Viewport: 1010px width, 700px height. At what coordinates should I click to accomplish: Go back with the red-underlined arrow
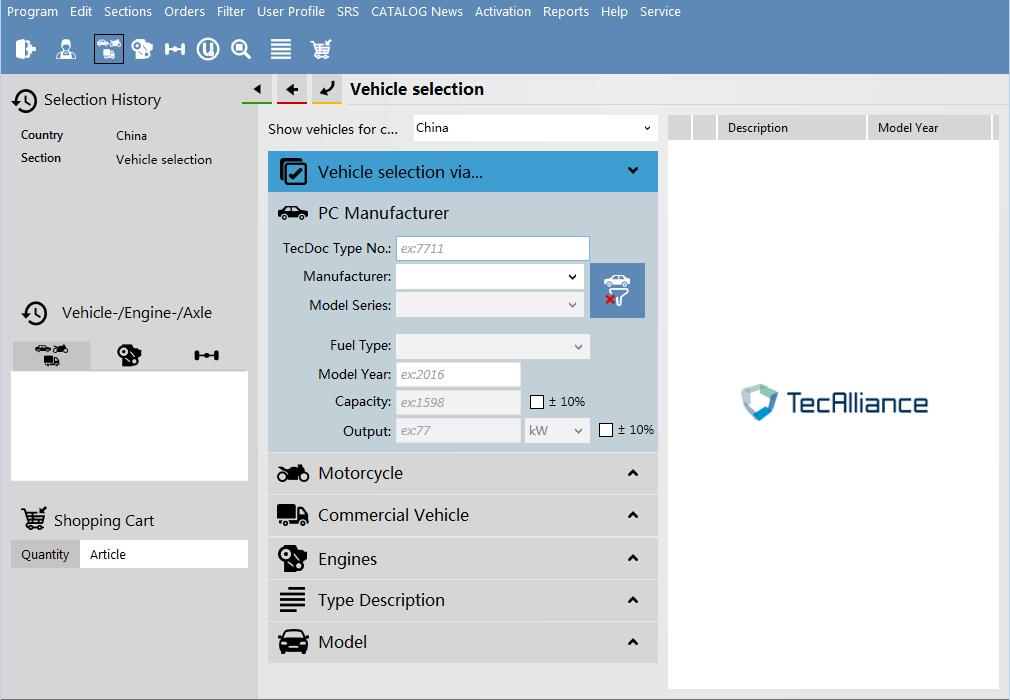292,90
